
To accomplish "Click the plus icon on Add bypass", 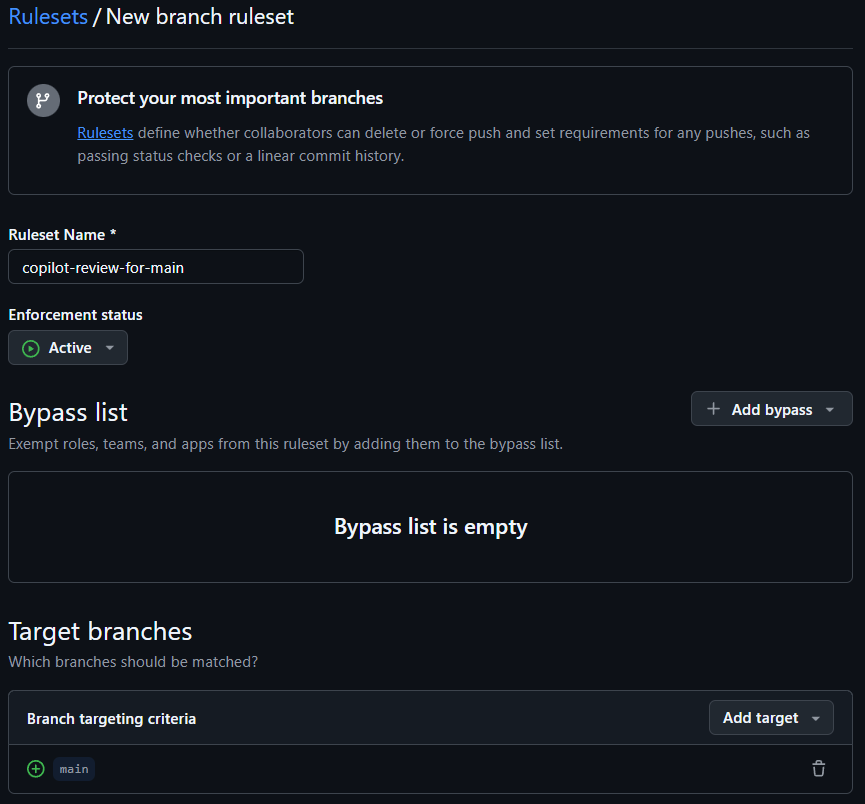I will click(x=713, y=409).
